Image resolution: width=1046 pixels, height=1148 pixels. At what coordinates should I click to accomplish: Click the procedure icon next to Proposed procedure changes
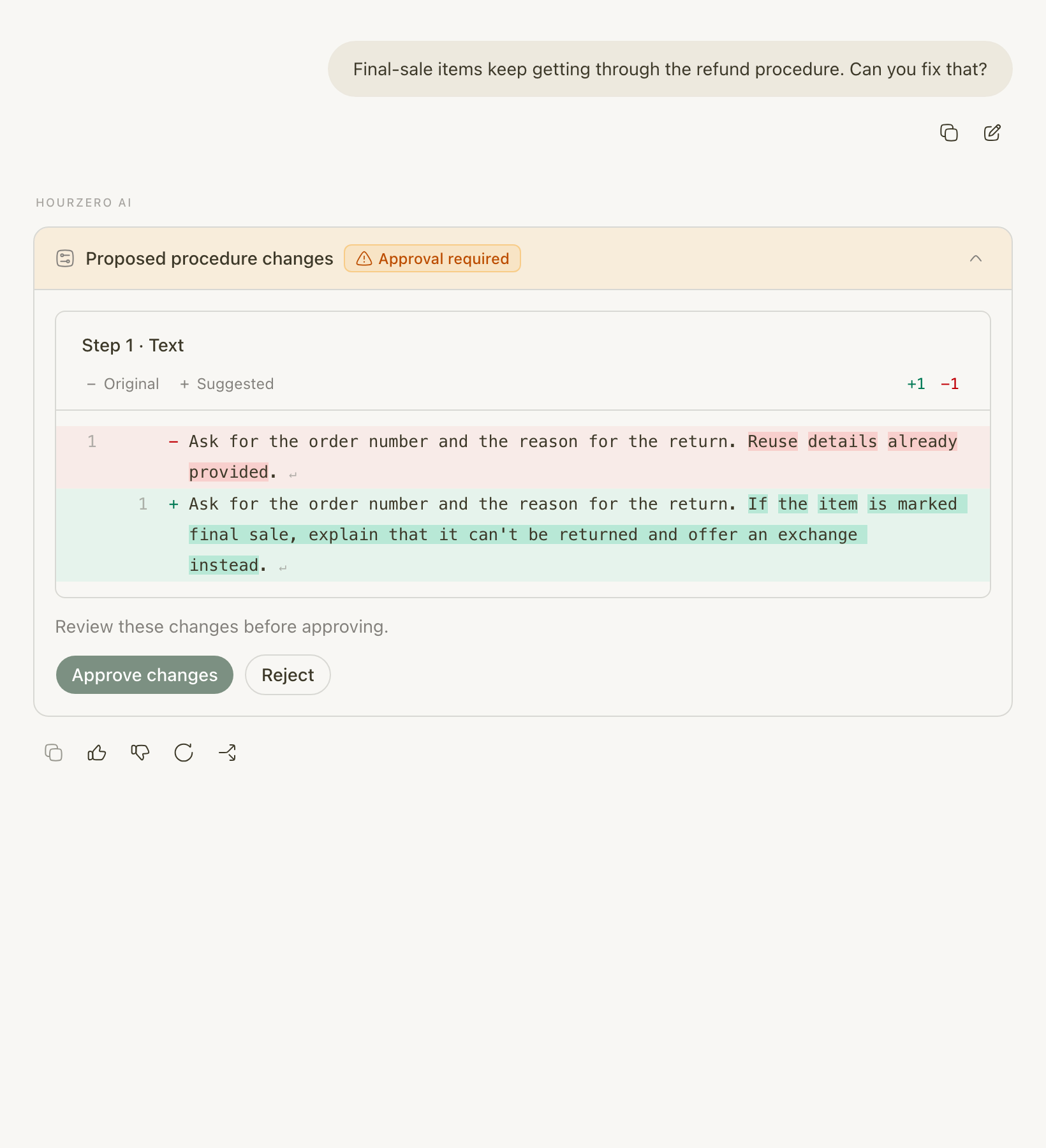(65, 258)
